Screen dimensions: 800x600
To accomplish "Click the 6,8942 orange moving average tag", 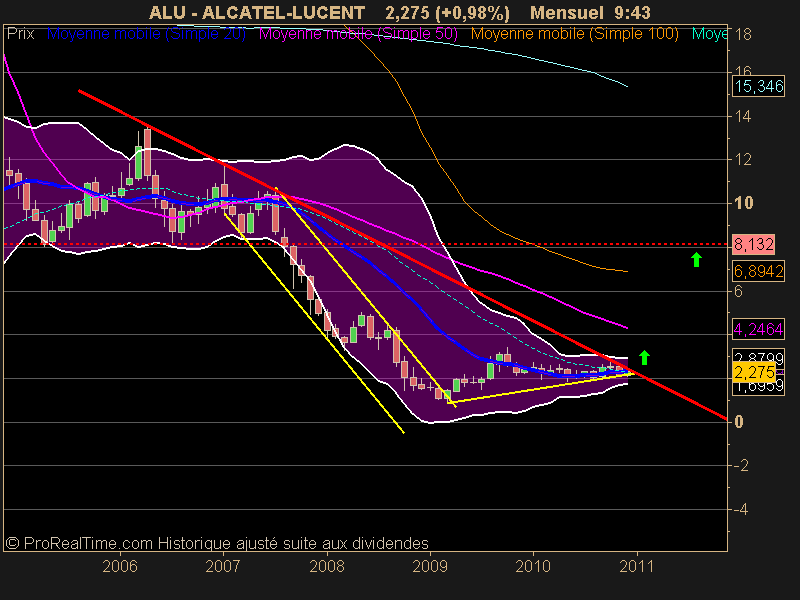I will [759, 271].
